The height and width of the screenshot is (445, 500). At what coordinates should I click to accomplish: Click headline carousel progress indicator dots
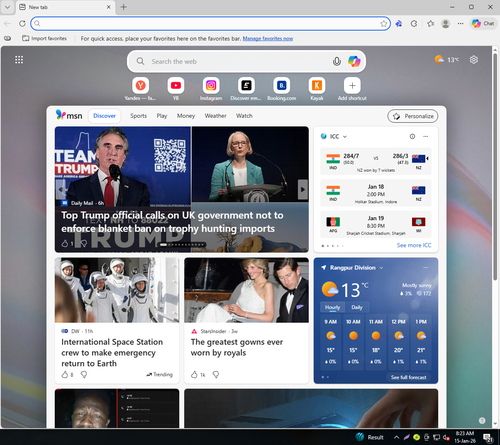coord(182,245)
